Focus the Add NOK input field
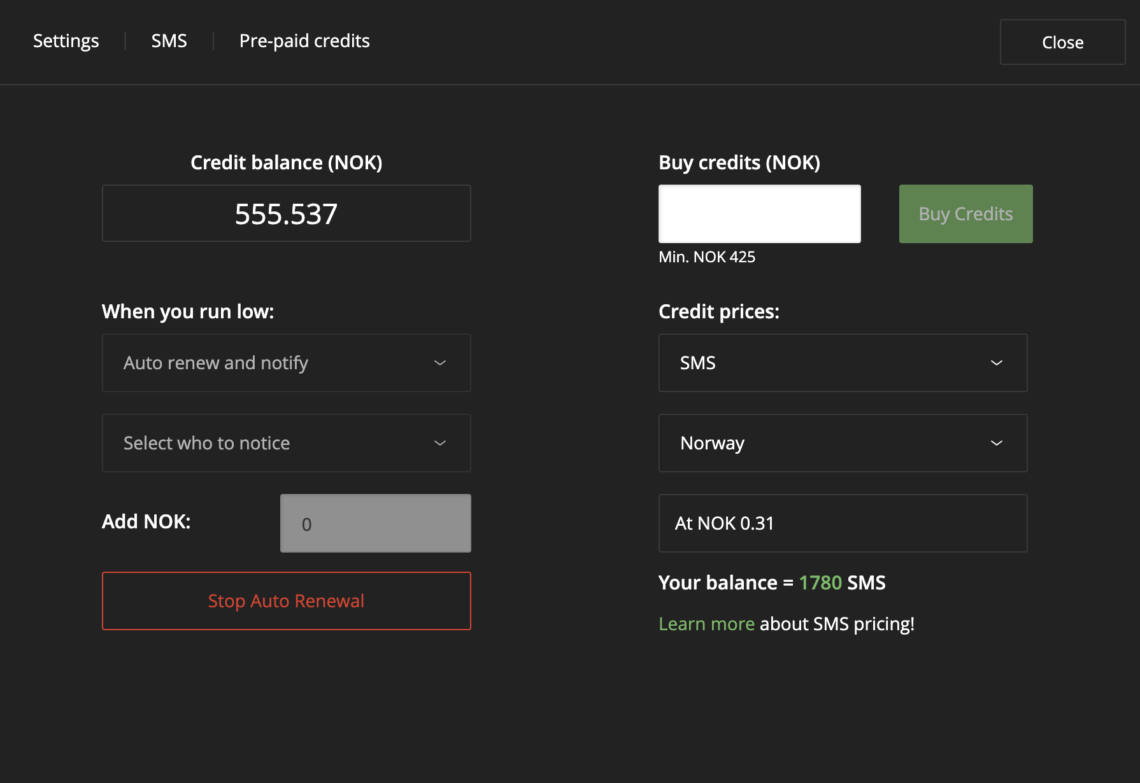 click(x=375, y=523)
